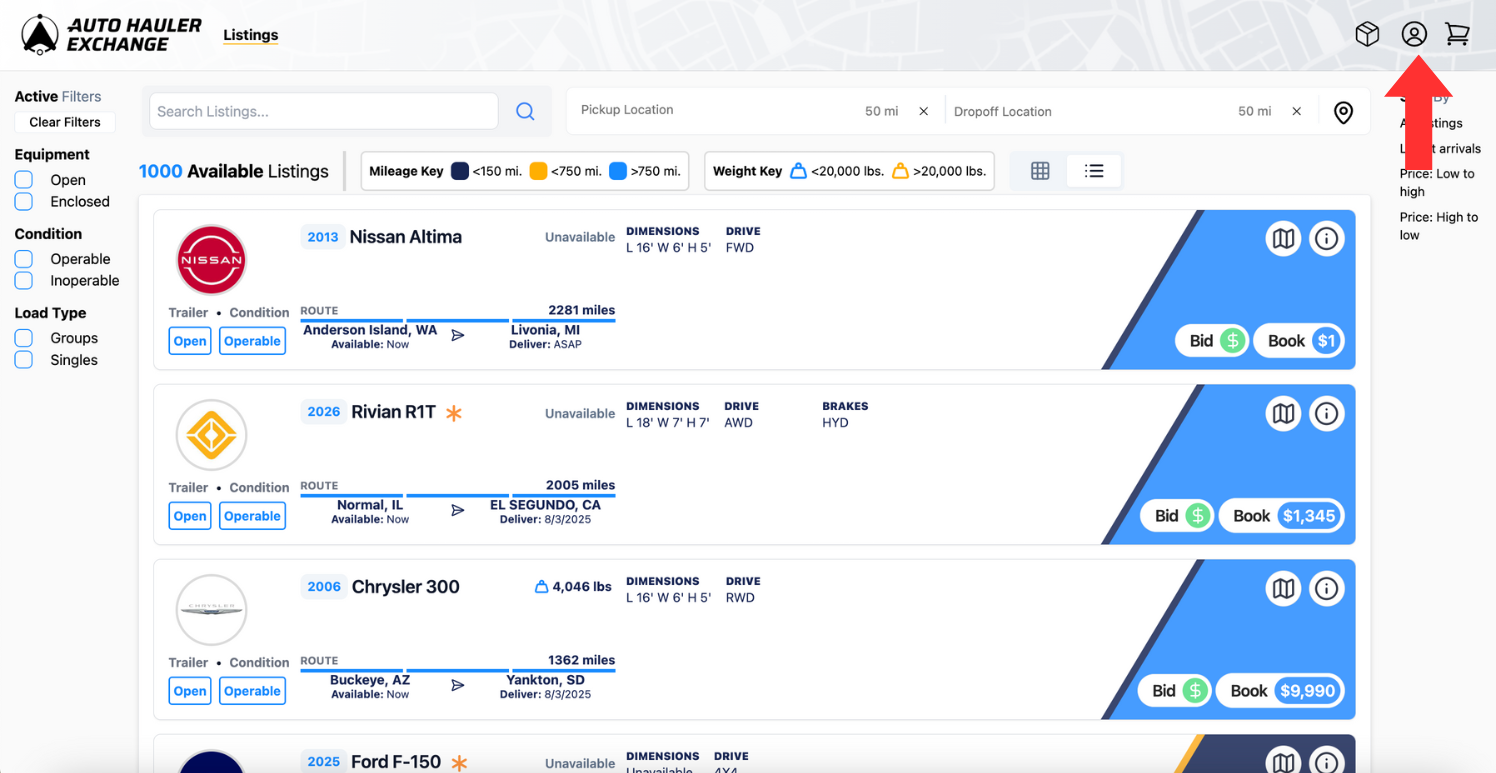Viewport: 1496px width, 773px height.
Task: Check the Operable condition filter
Action: pos(24,259)
